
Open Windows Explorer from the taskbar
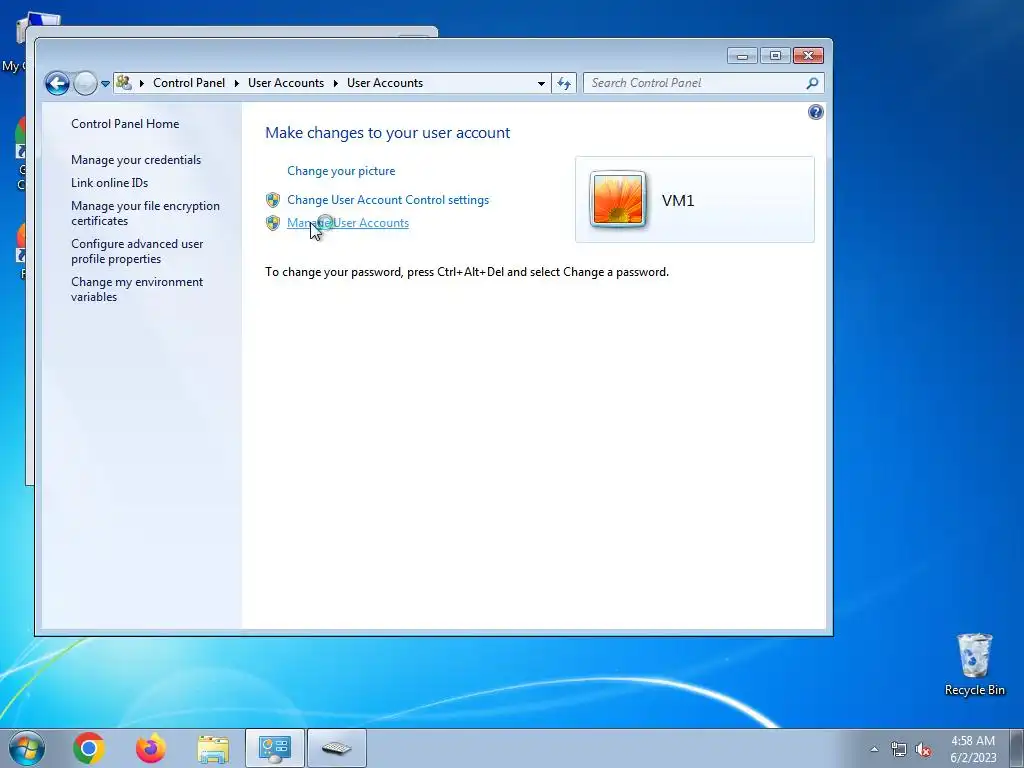tap(213, 748)
